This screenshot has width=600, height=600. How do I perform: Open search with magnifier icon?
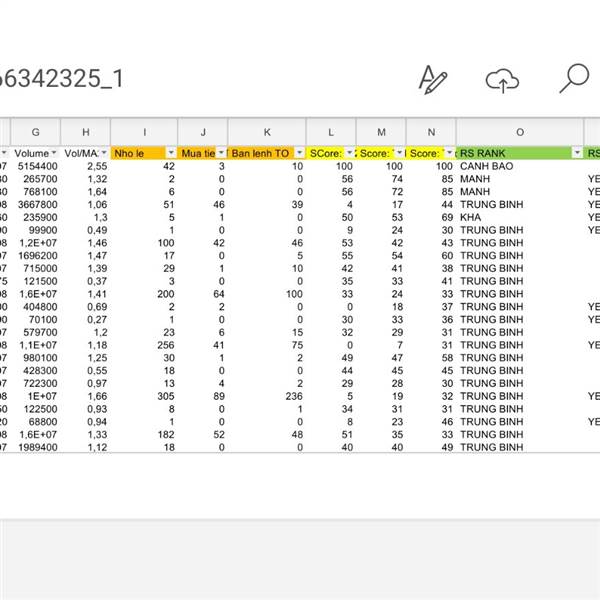[574, 78]
